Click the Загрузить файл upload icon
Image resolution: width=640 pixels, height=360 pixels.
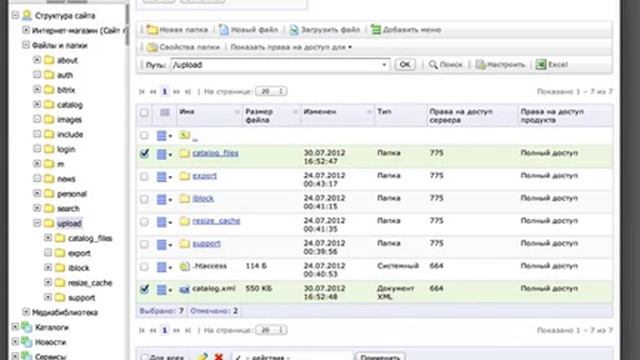294,30
